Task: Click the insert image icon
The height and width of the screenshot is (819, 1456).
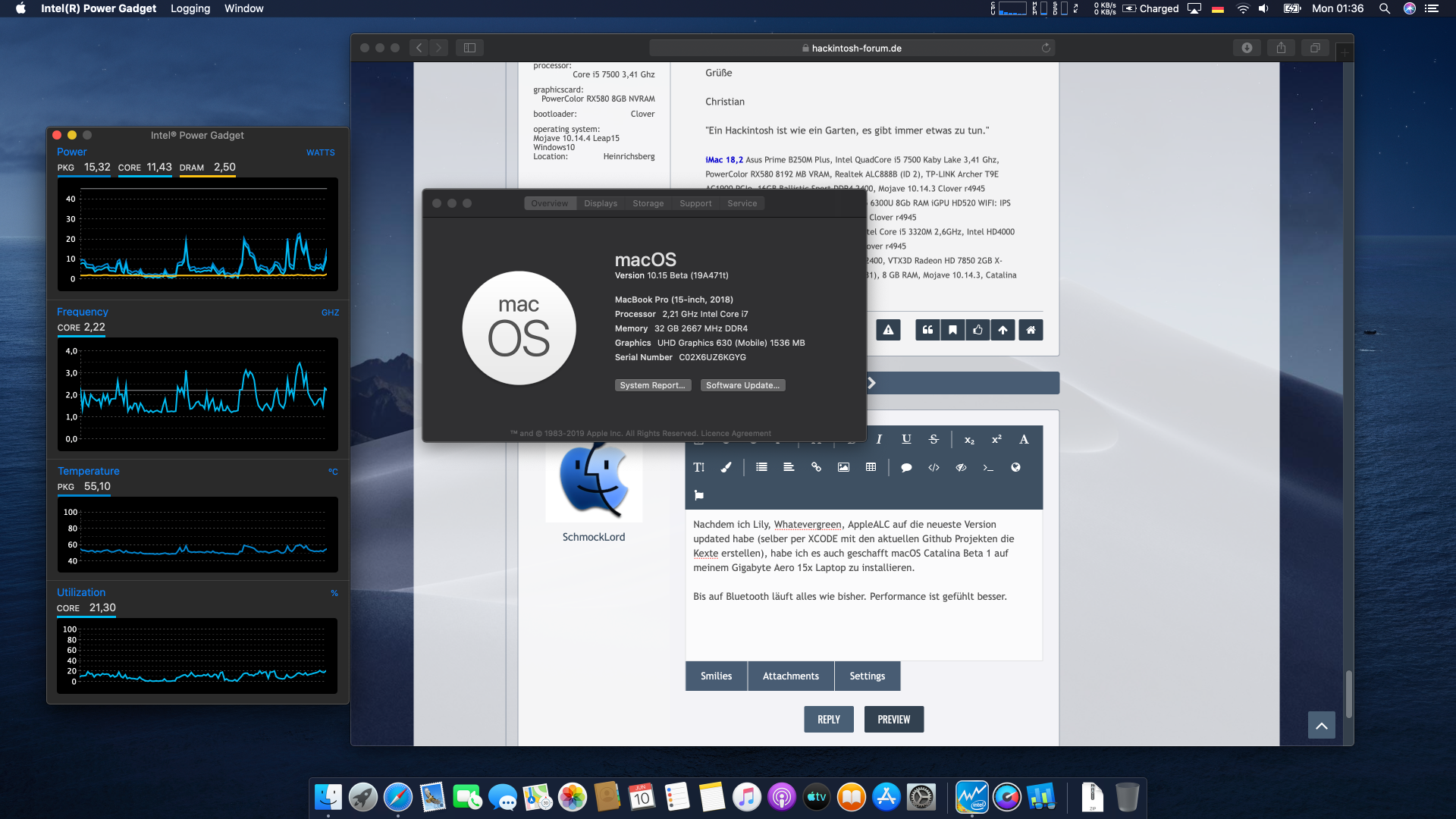Action: click(x=843, y=467)
